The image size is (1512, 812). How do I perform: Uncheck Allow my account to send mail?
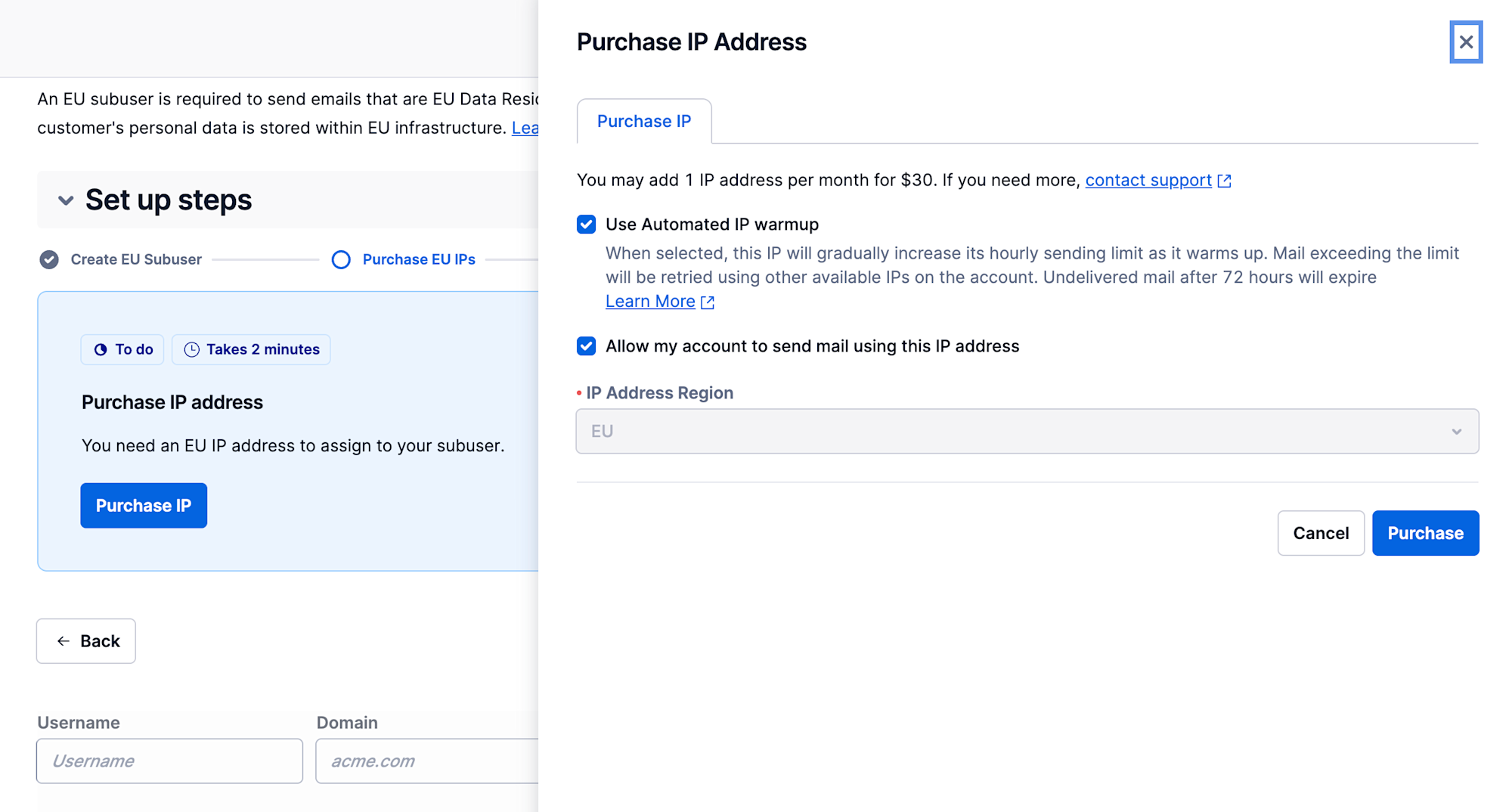click(586, 346)
